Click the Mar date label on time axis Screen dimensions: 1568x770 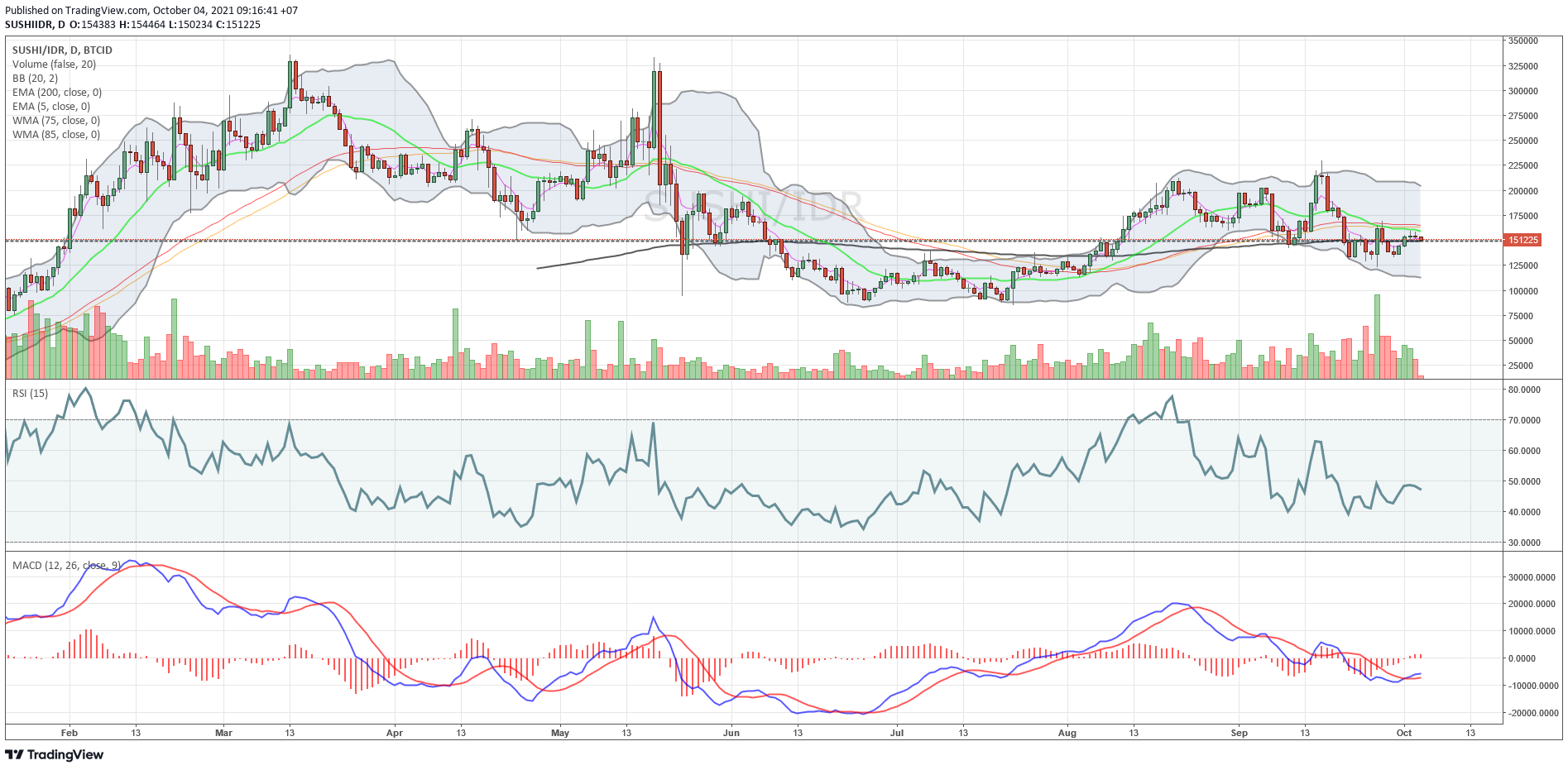(x=223, y=733)
